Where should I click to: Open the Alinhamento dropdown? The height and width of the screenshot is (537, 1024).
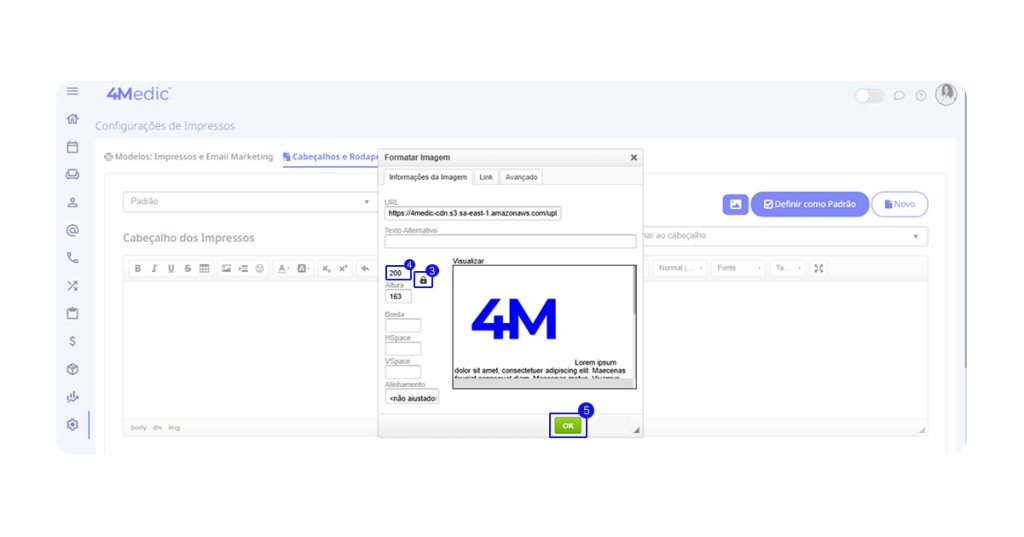click(412, 398)
